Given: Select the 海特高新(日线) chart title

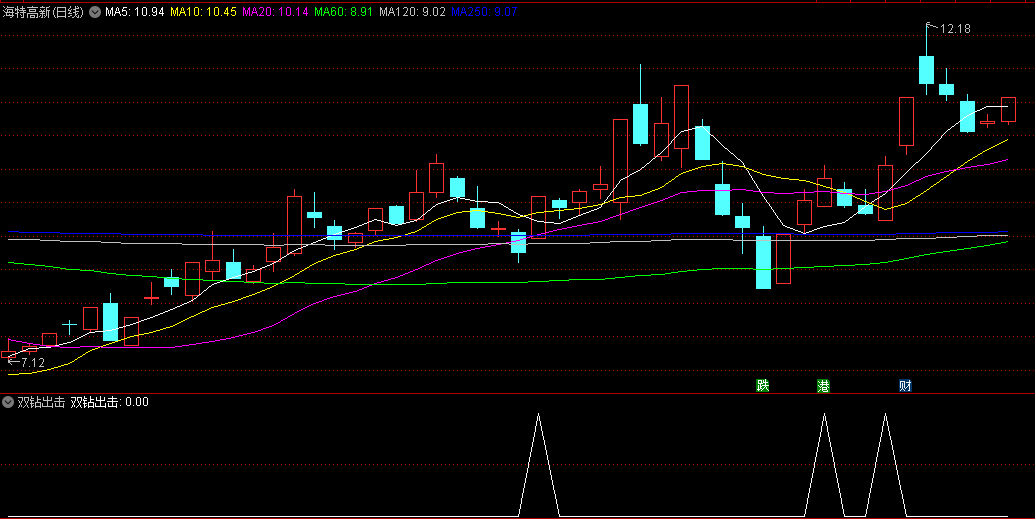Looking at the screenshot, I should point(44,12).
